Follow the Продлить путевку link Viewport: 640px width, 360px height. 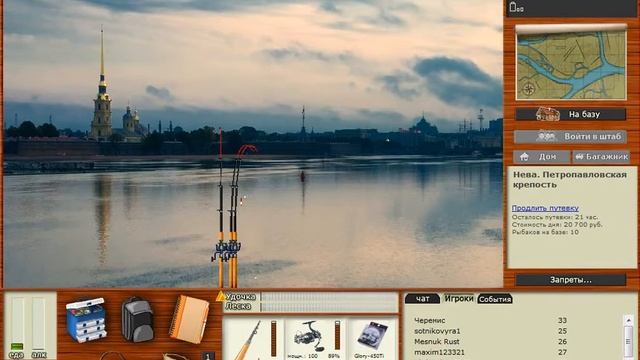click(x=545, y=208)
